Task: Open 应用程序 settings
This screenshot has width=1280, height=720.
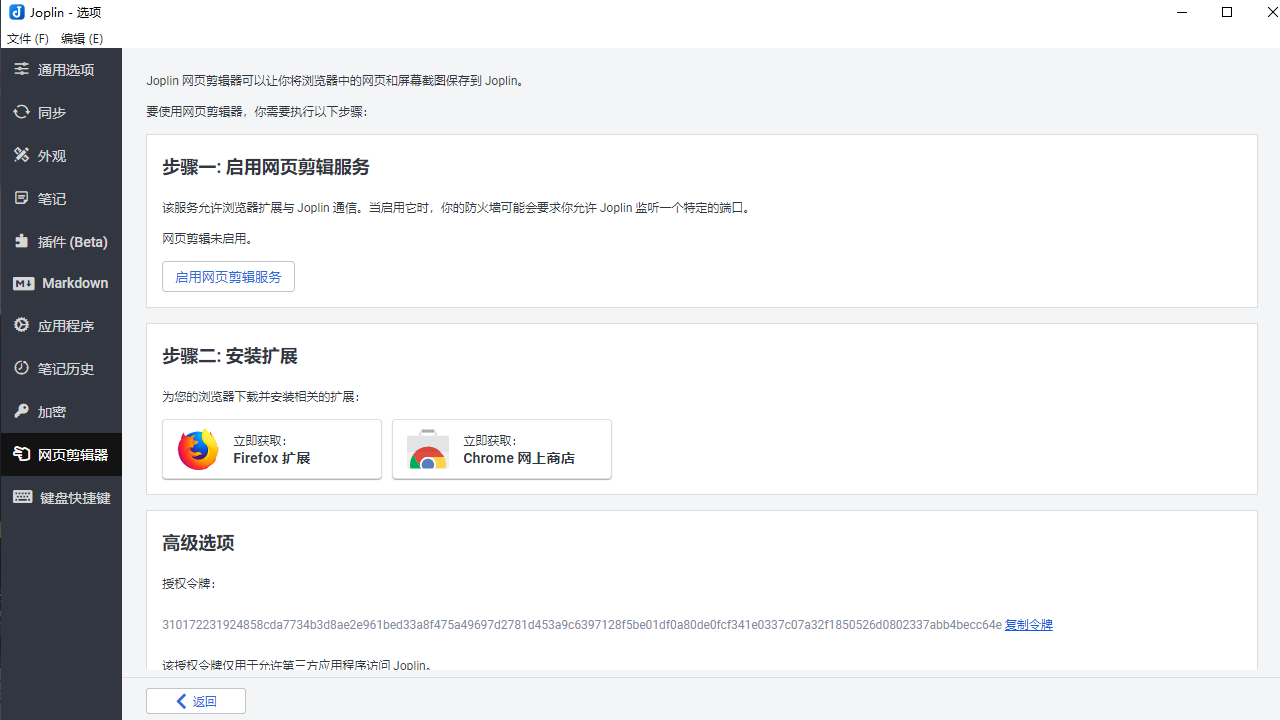Action: point(60,325)
